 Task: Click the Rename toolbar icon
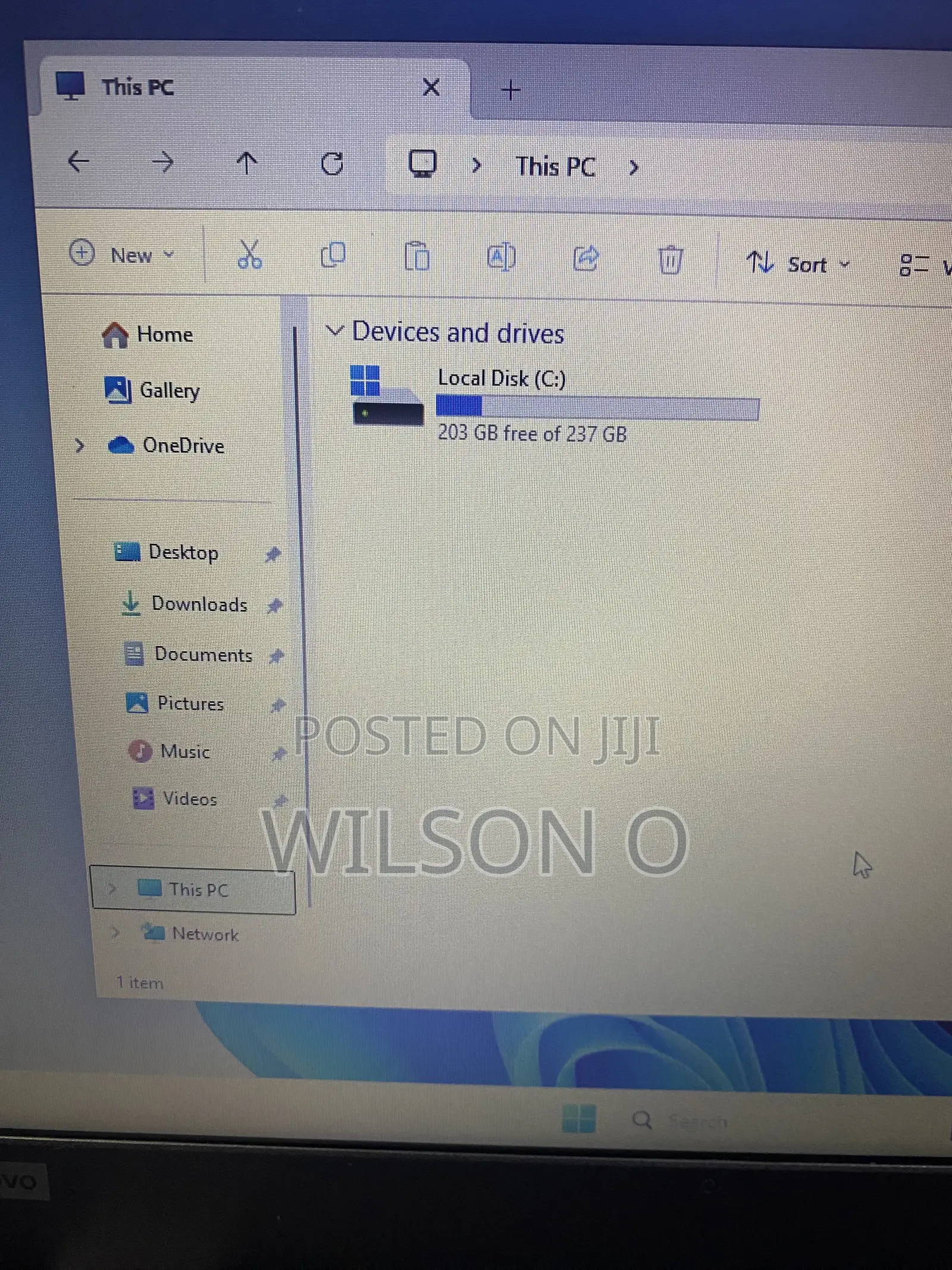point(501,258)
